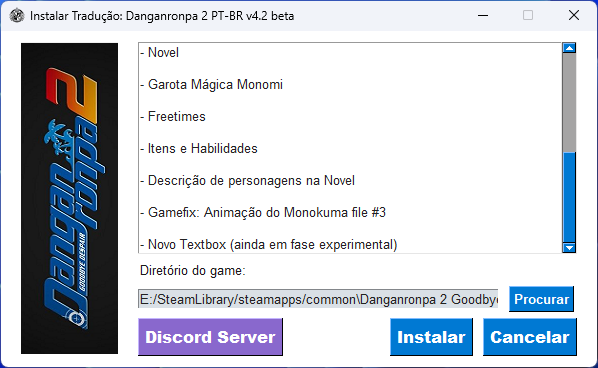Close the installer window
Viewport: 598px width, 368px height.
click(x=574, y=16)
